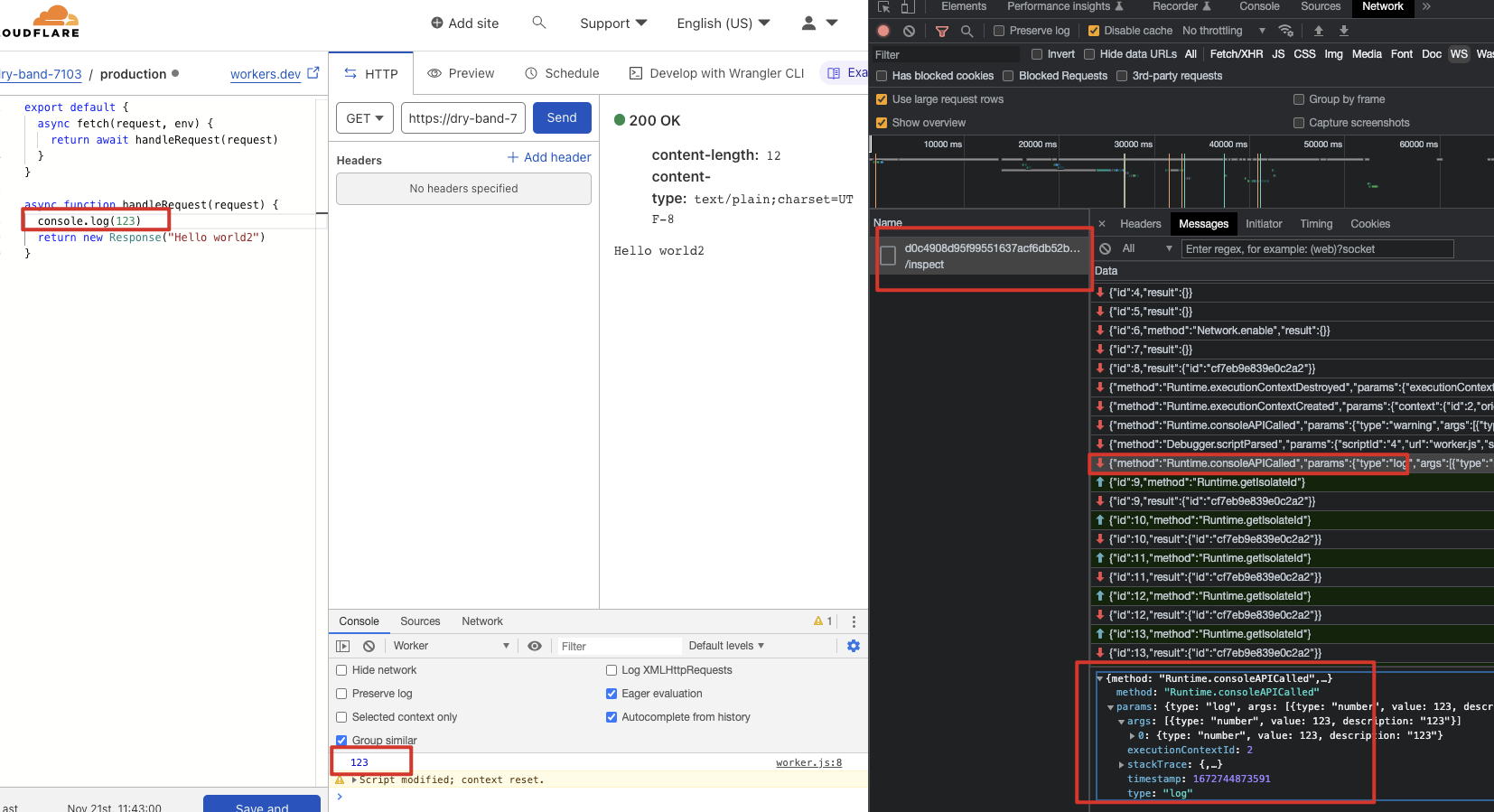Open the Timing tab of the request
The image size is (1494, 812).
click(1316, 224)
